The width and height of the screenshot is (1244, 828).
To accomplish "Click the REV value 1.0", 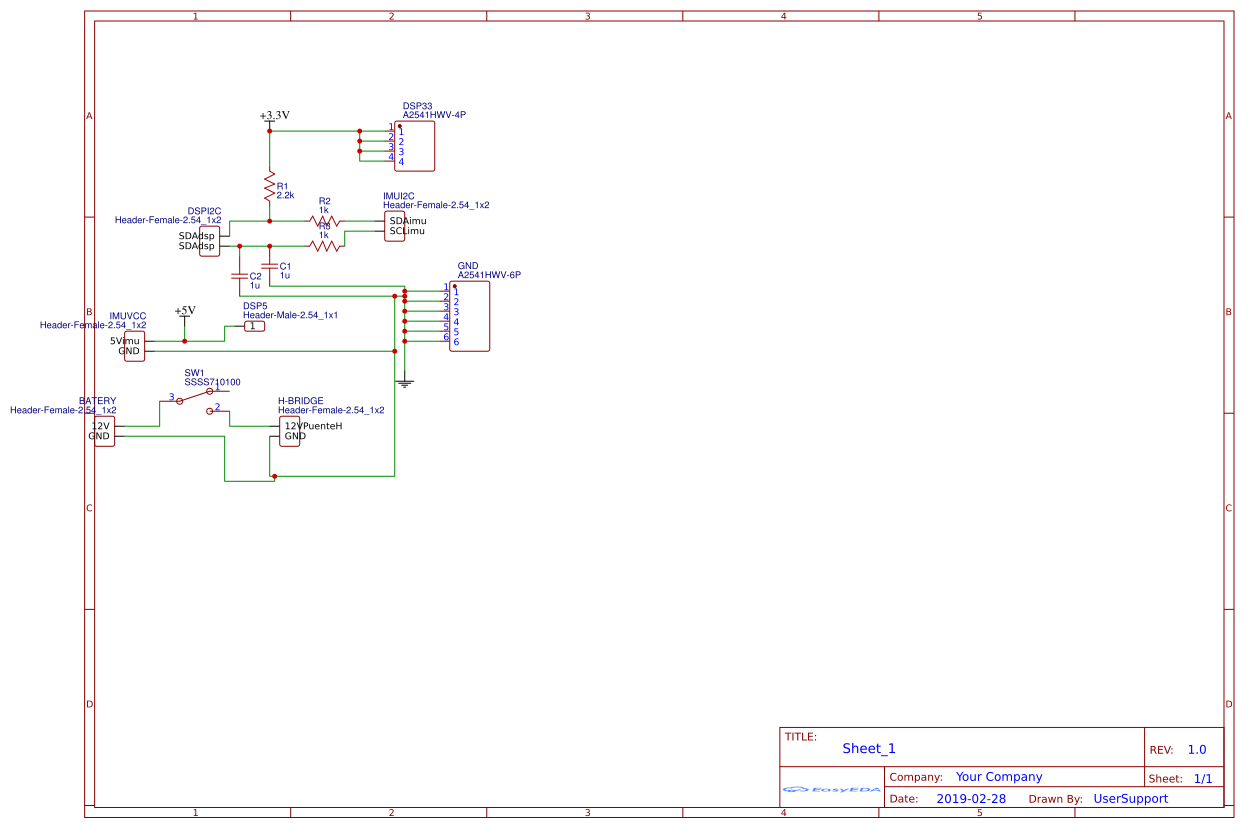I will tap(1197, 750).
